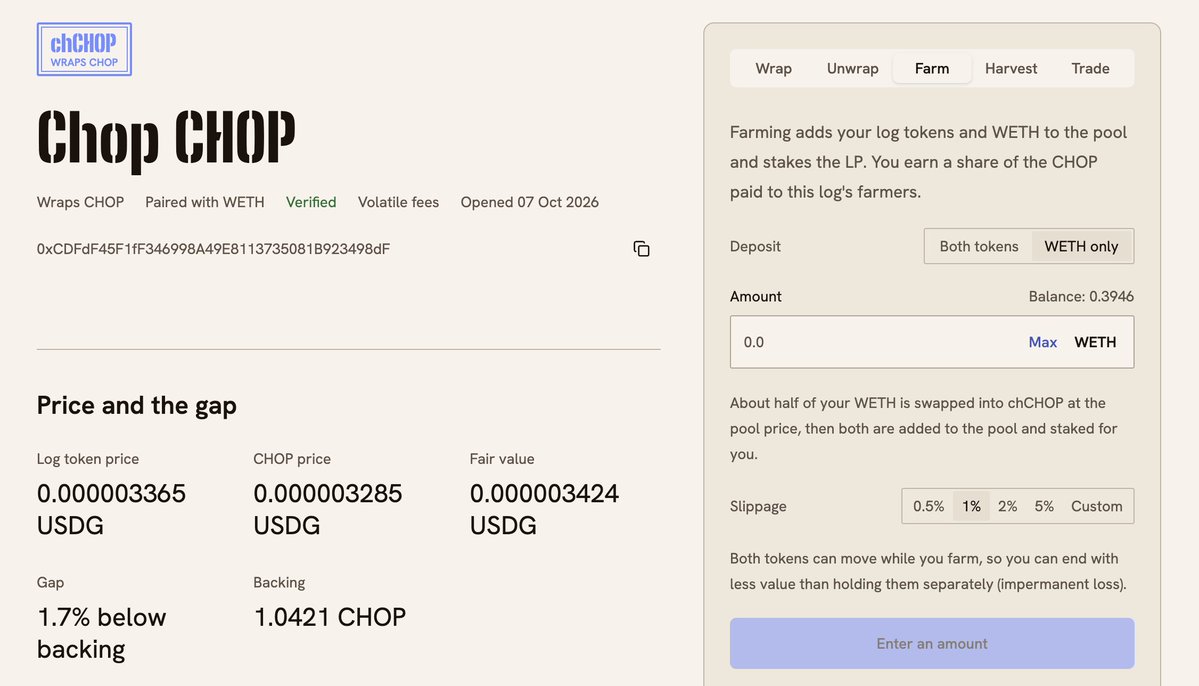This screenshot has width=1199, height=686.
Task: Choose Both tokens deposit mode
Action: (x=979, y=246)
